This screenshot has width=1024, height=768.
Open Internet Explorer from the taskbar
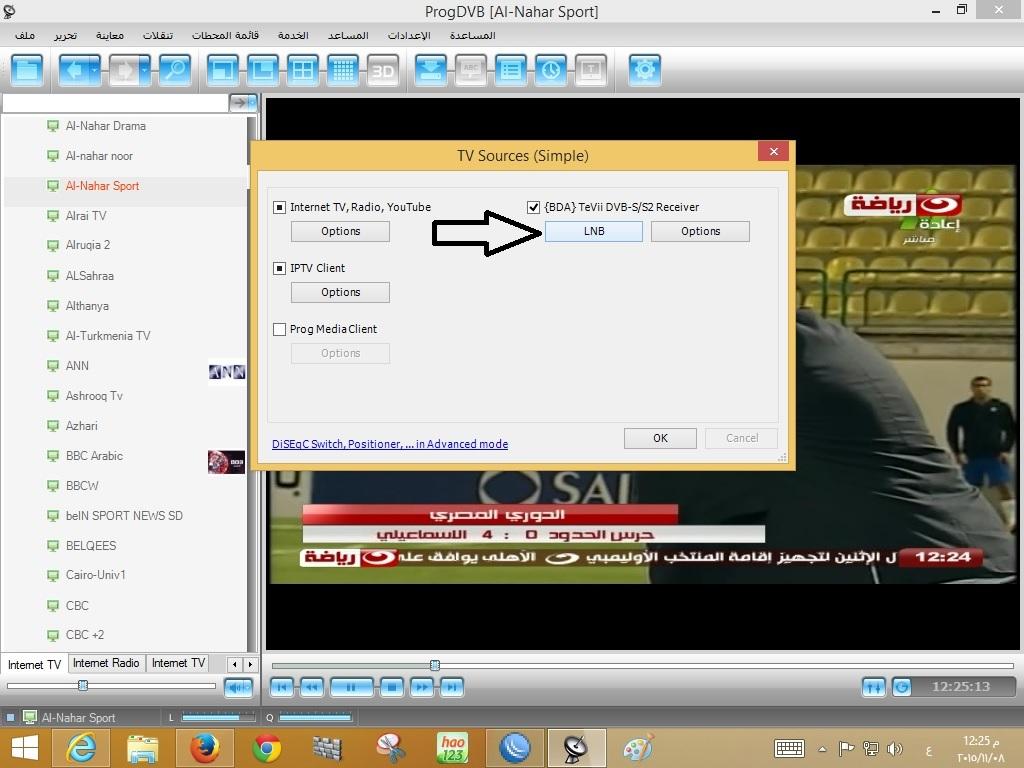[x=81, y=748]
